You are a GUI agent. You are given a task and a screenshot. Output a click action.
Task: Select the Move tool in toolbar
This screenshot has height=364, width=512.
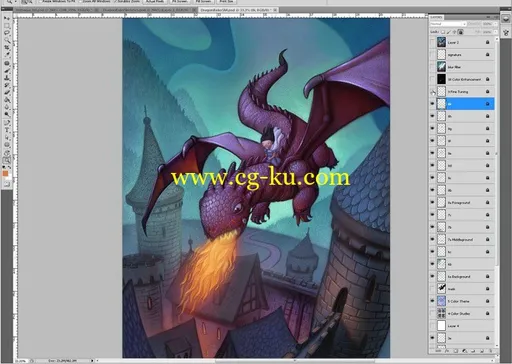(x=7, y=18)
